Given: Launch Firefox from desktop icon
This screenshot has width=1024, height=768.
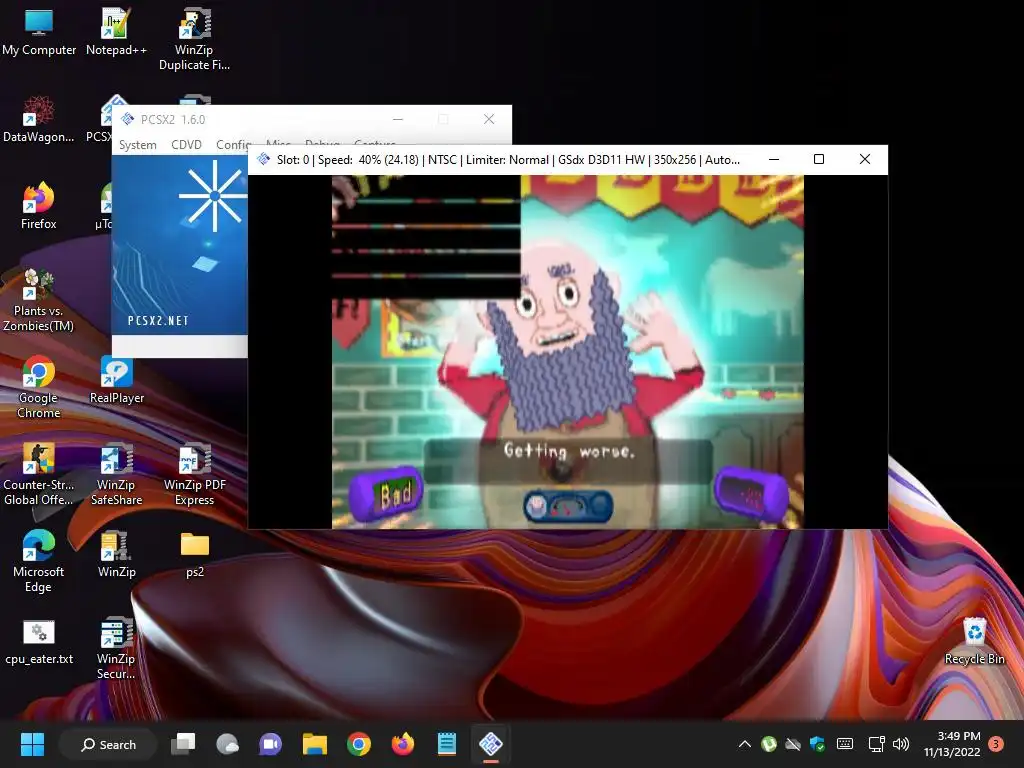Looking at the screenshot, I should click(39, 206).
